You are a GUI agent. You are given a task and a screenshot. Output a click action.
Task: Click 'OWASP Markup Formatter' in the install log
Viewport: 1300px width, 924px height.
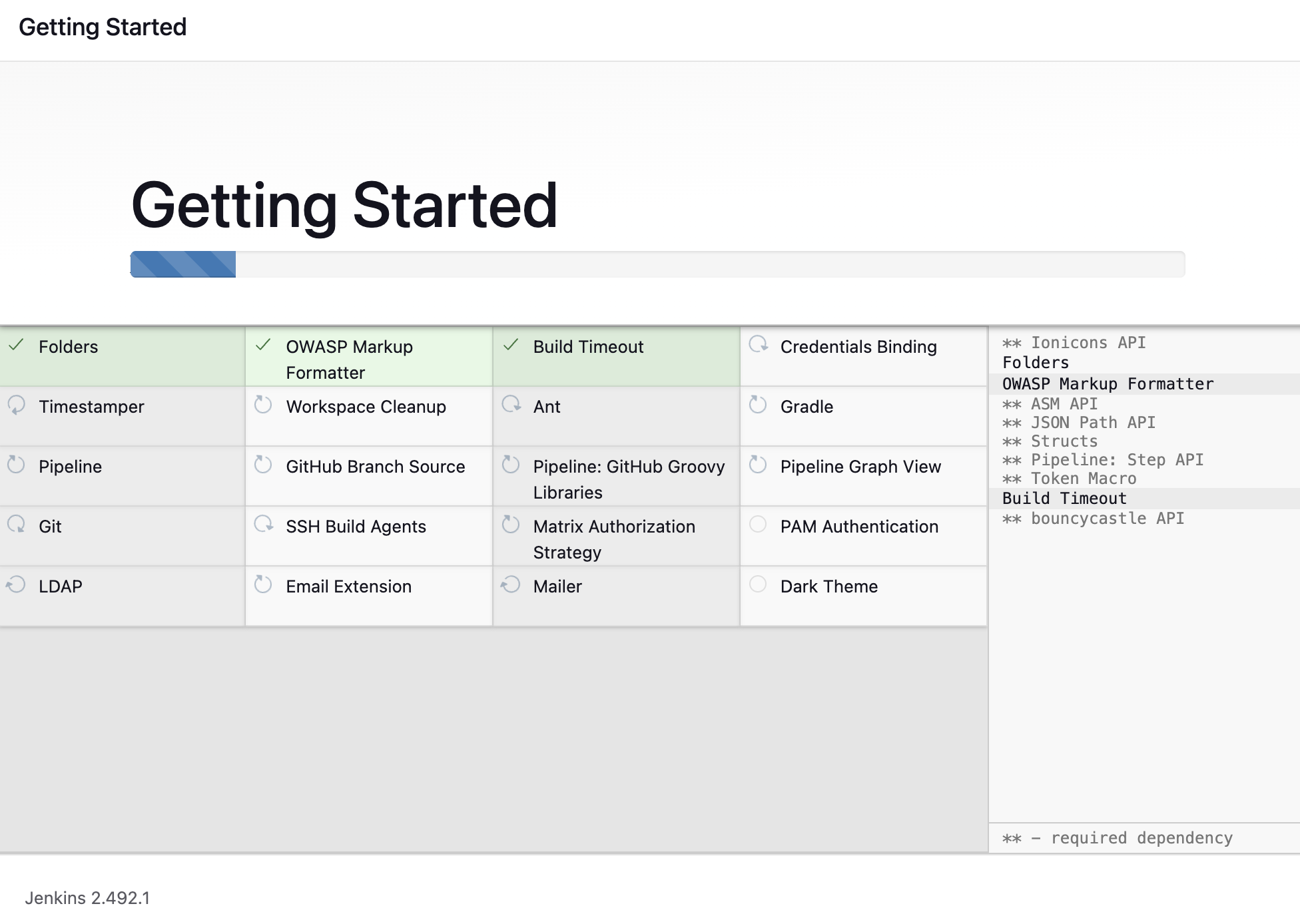1108,384
